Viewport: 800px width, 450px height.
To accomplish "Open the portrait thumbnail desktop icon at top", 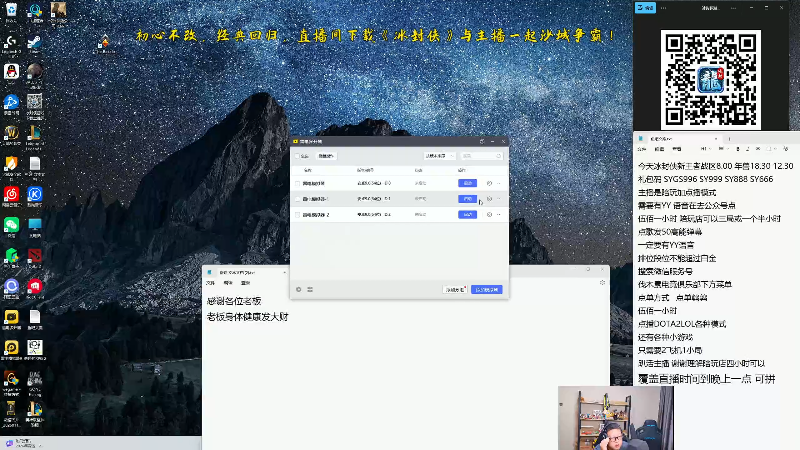I will tap(58, 10).
